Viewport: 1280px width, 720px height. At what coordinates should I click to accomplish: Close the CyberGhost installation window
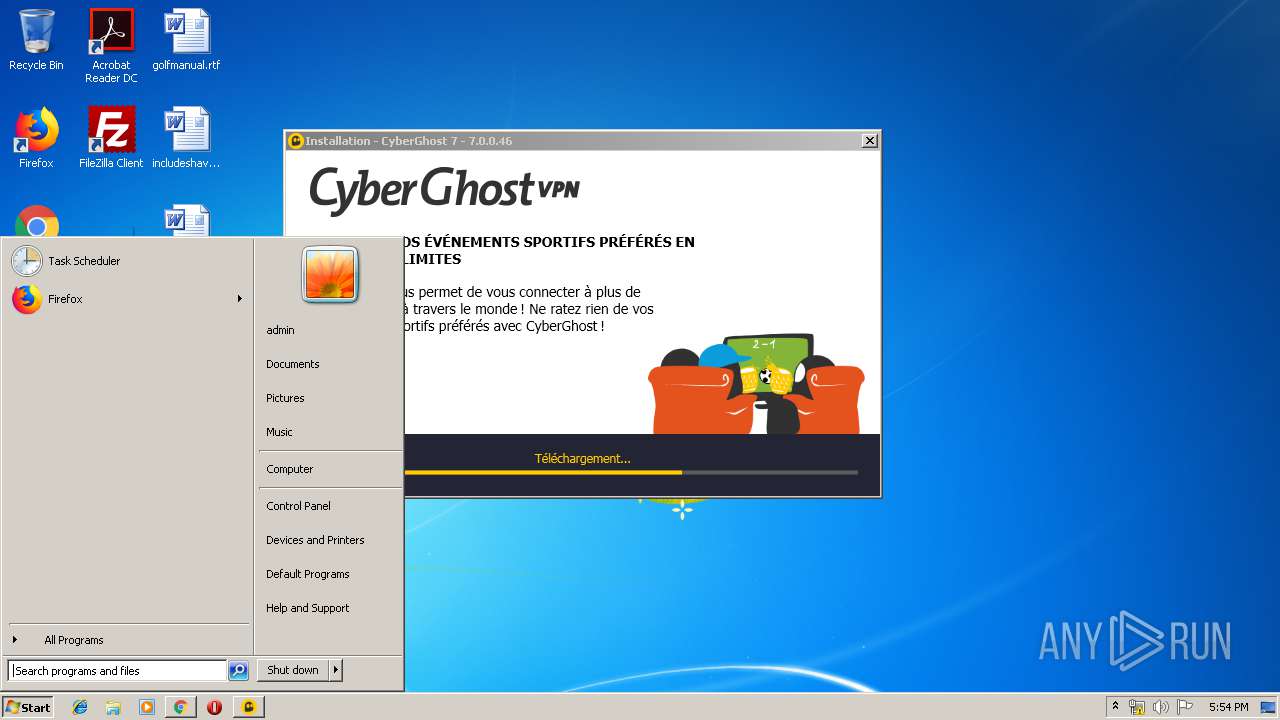[870, 141]
